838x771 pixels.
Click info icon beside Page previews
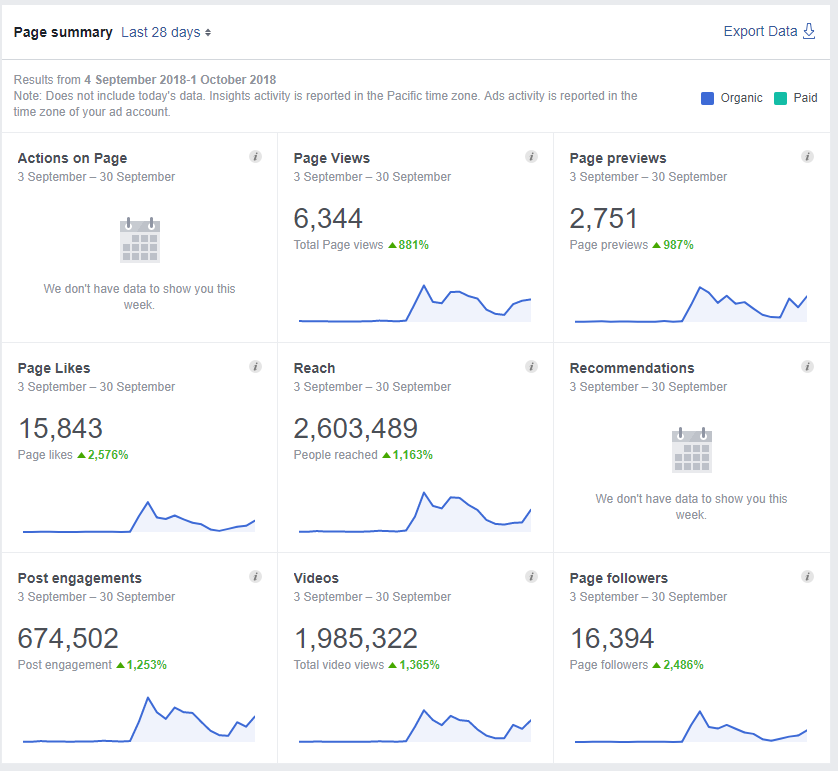tap(808, 157)
